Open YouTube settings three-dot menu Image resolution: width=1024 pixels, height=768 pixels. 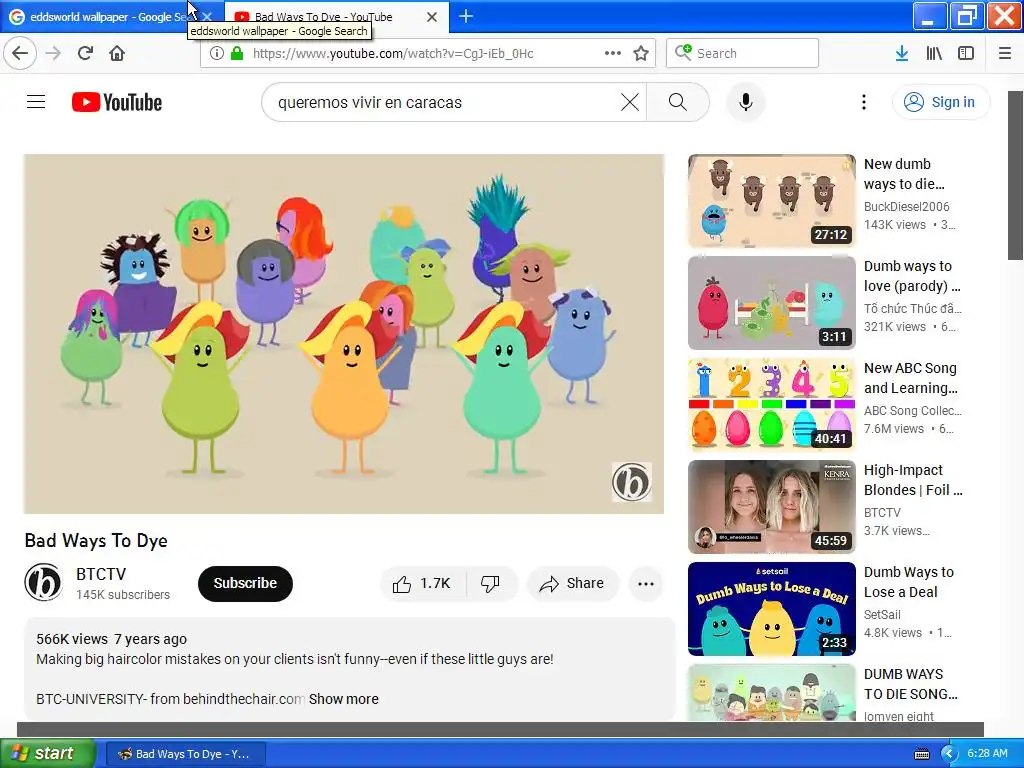[864, 102]
